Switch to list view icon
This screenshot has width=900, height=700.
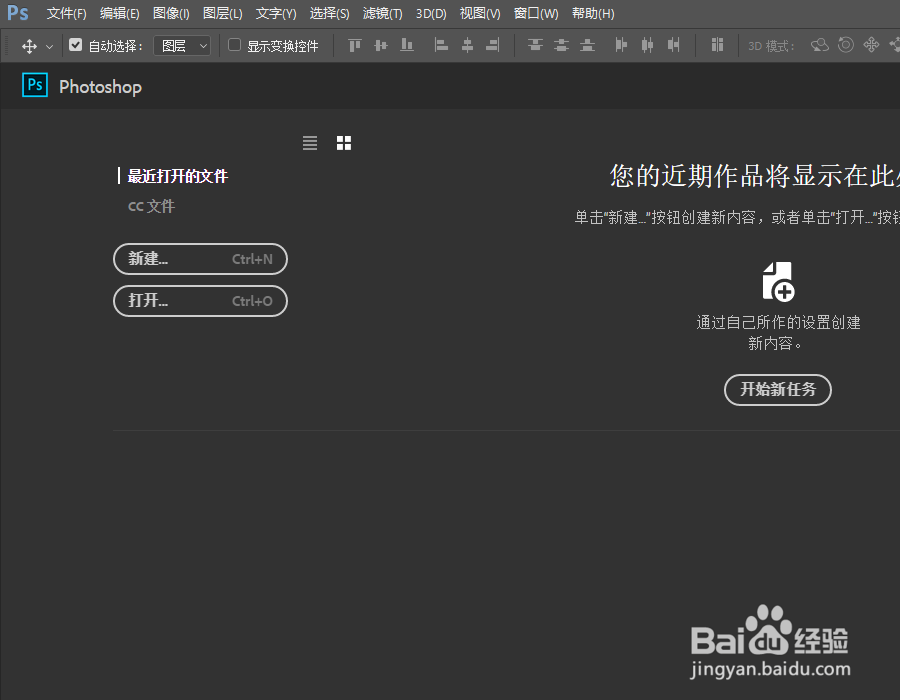coord(310,143)
